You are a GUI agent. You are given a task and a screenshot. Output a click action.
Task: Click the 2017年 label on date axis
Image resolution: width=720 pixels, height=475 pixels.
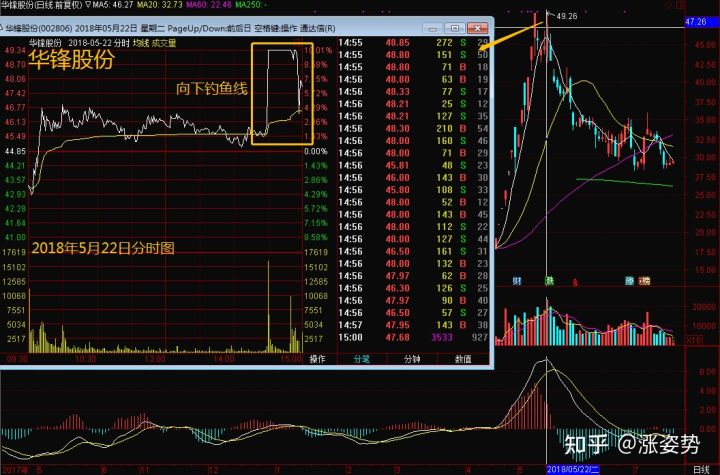(15, 470)
